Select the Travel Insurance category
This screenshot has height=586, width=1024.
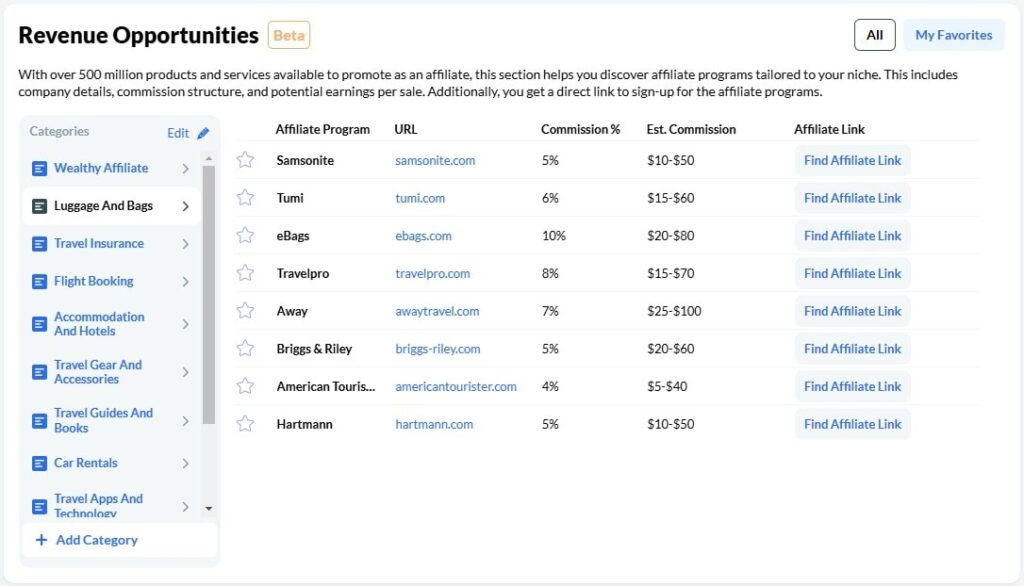(x=111, y=244)
